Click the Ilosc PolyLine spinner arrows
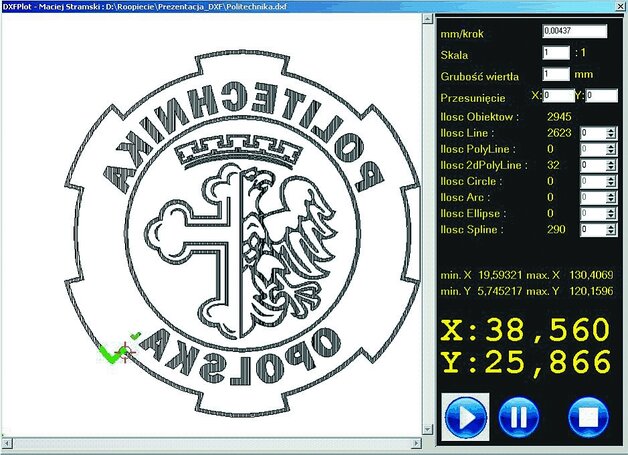This screenshot has width=628, height=455. click(x=610, y=149)
